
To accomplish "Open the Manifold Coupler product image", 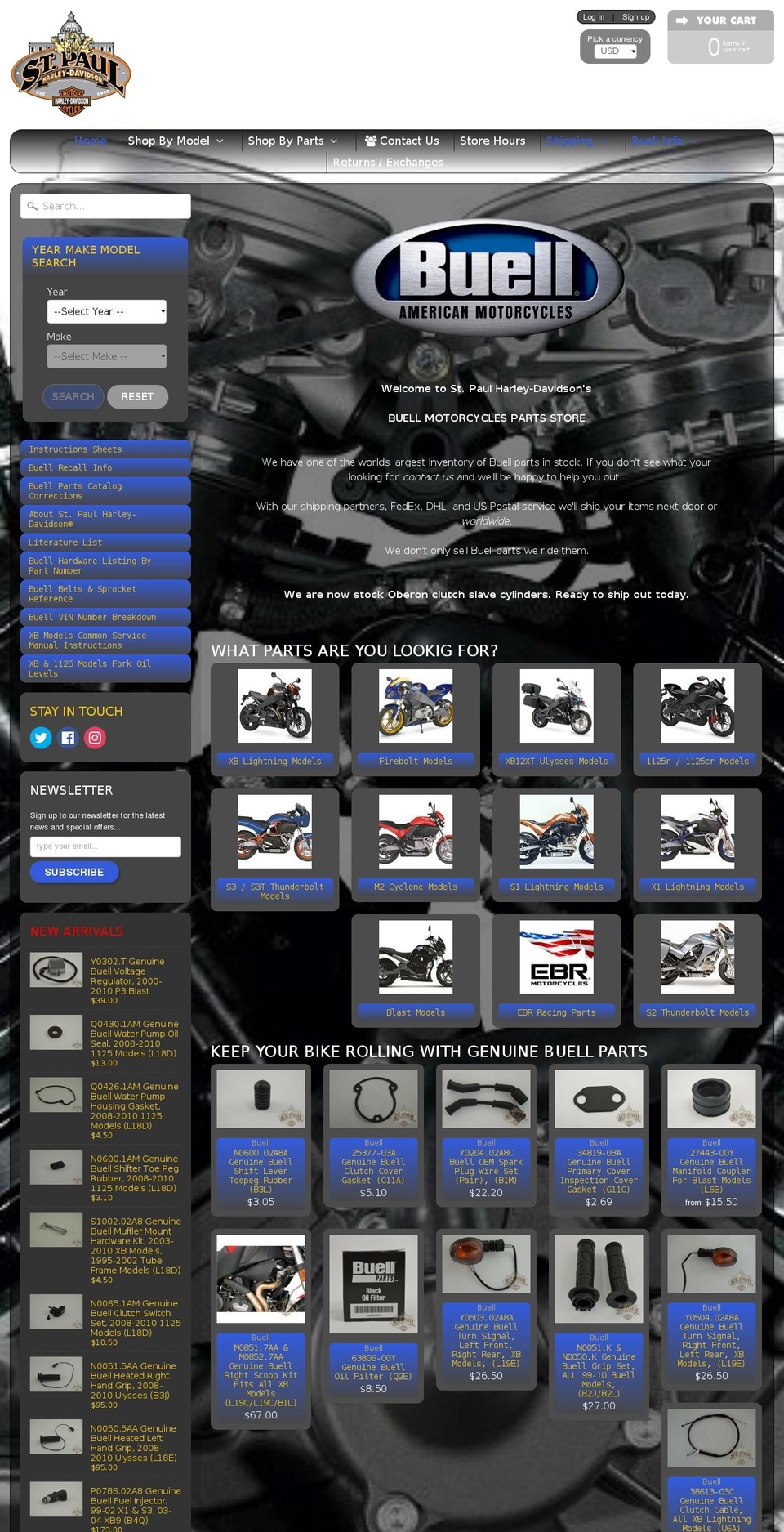I will tap(711, 1100).
